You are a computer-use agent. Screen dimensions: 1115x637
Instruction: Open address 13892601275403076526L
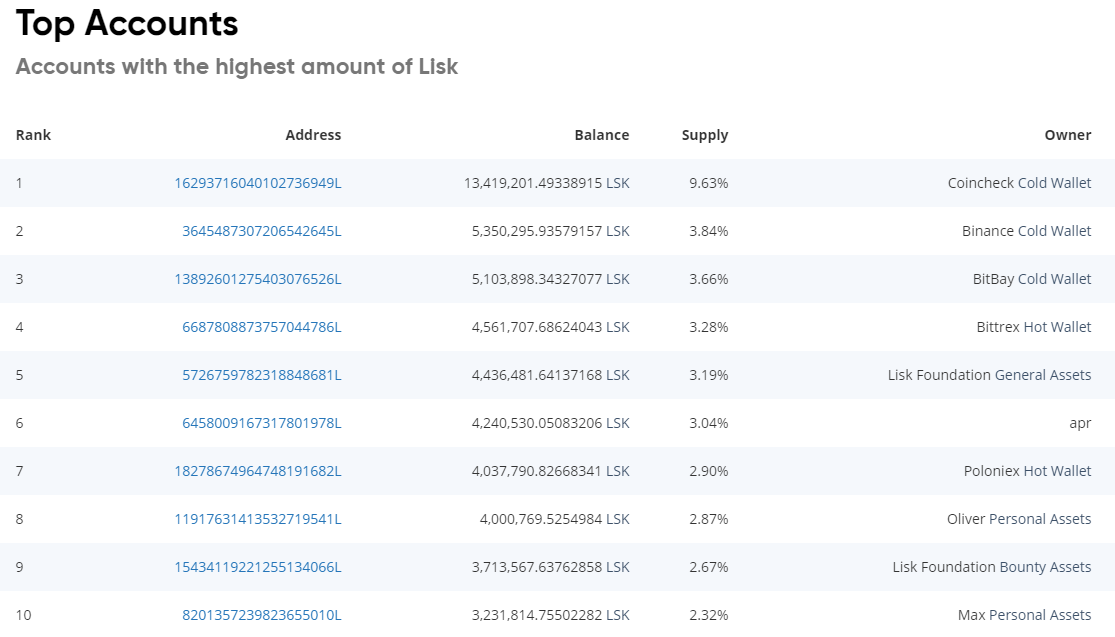pyautogui.click(x=257, y=279)
